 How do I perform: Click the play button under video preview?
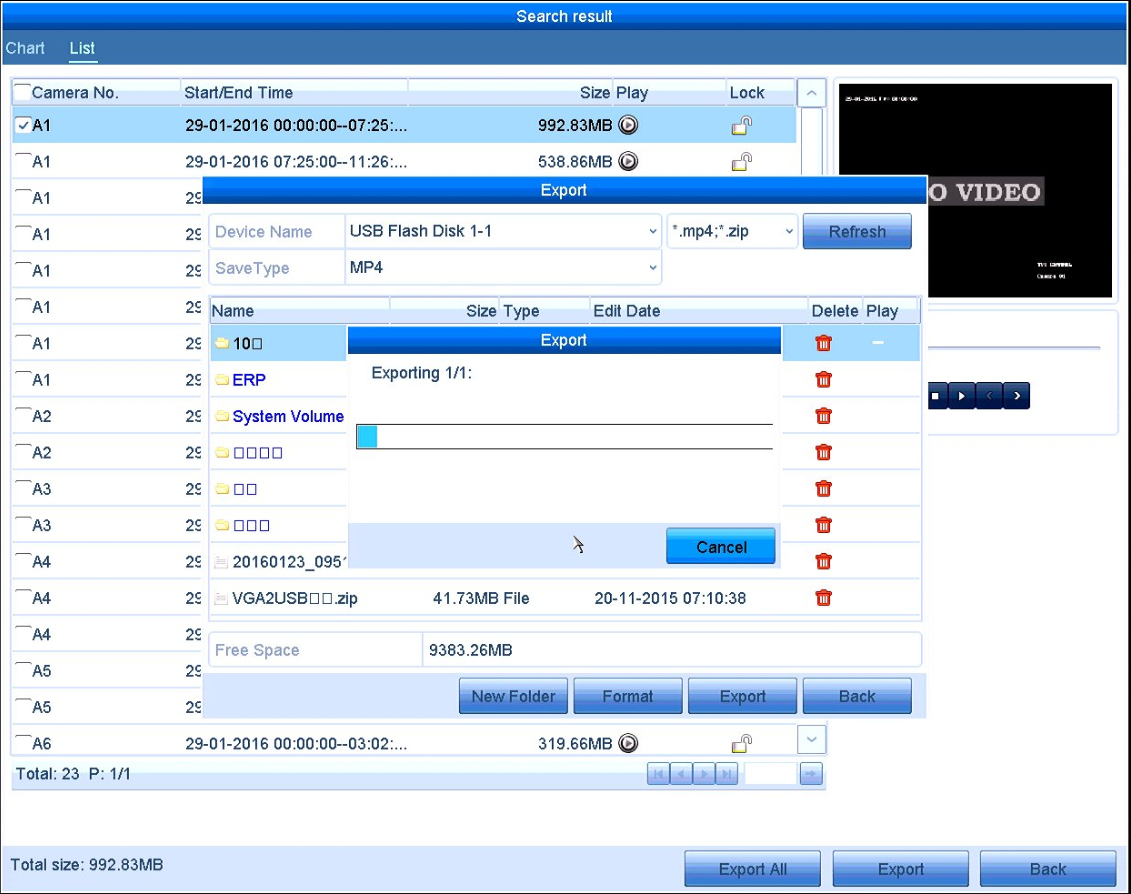[x=961, y=395]
